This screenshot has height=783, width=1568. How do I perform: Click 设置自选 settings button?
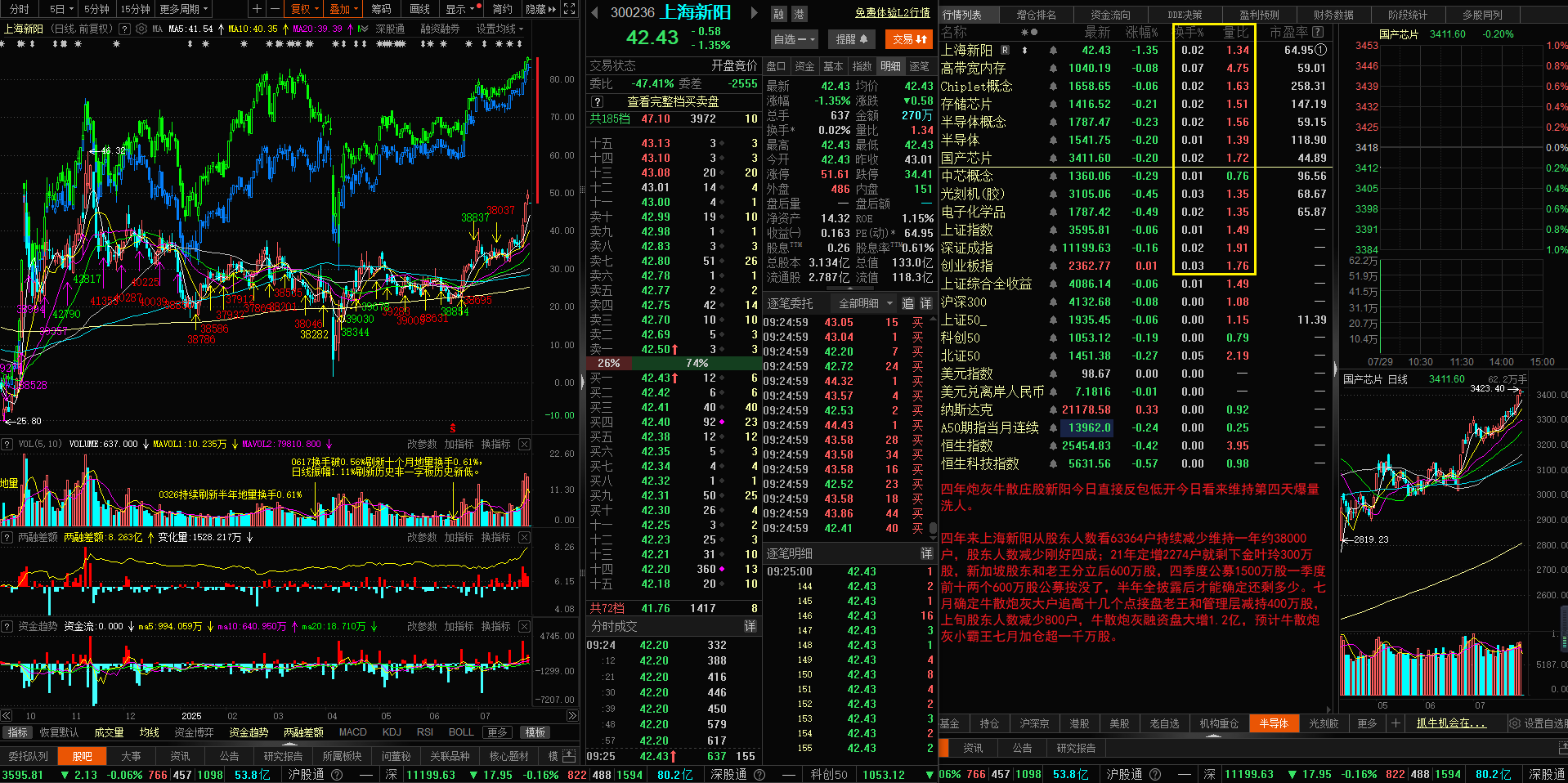[1539, 723]
